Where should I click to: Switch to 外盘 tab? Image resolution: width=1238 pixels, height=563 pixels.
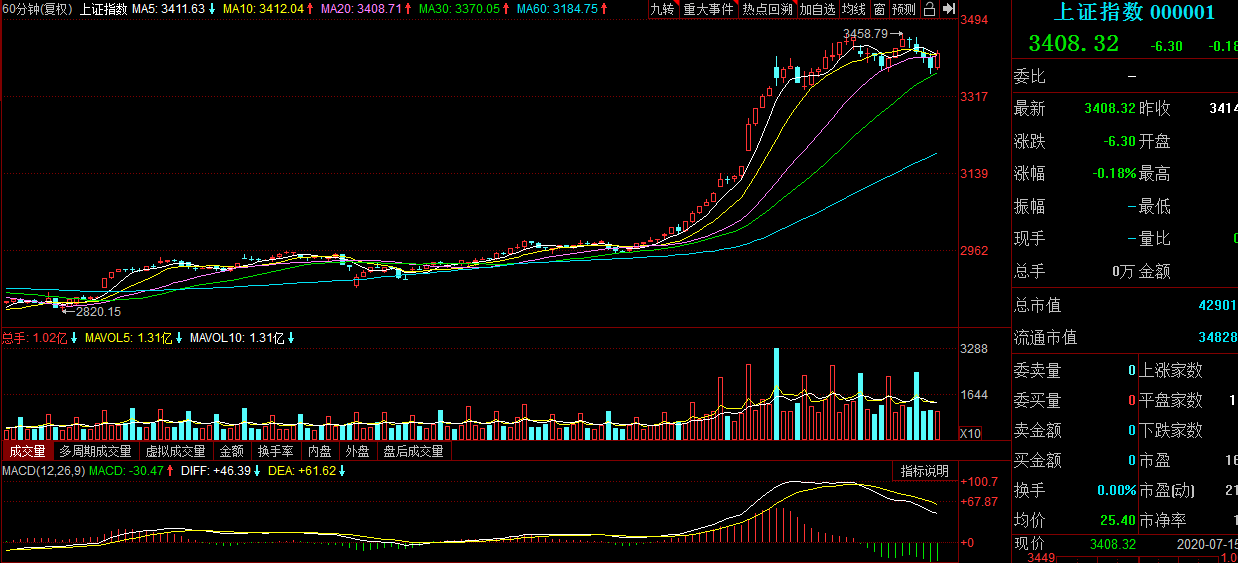pyautogui.click(x=357, y=451)
